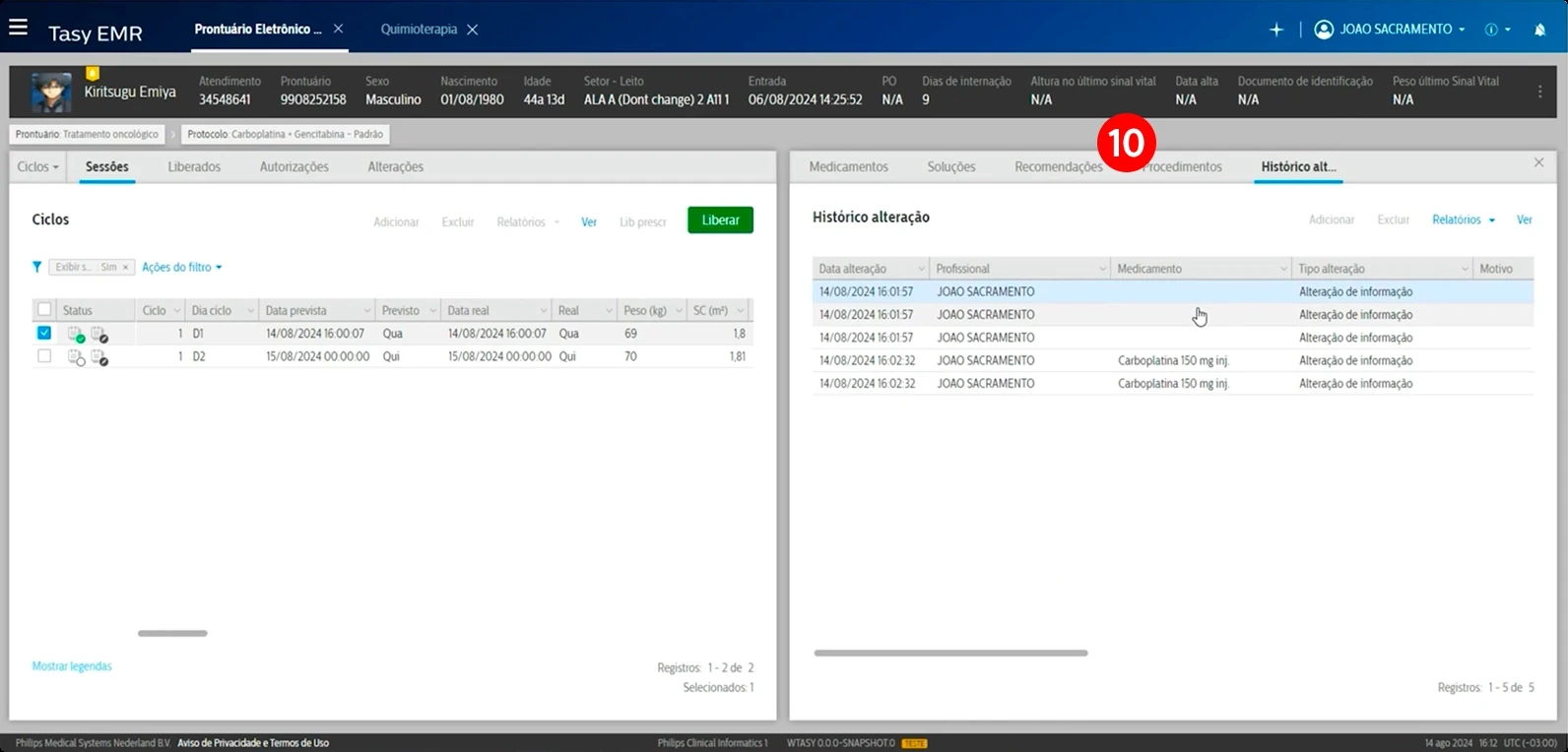Switch to the Autorizações tab
The image size is (1568, 752).
point(294,166)
